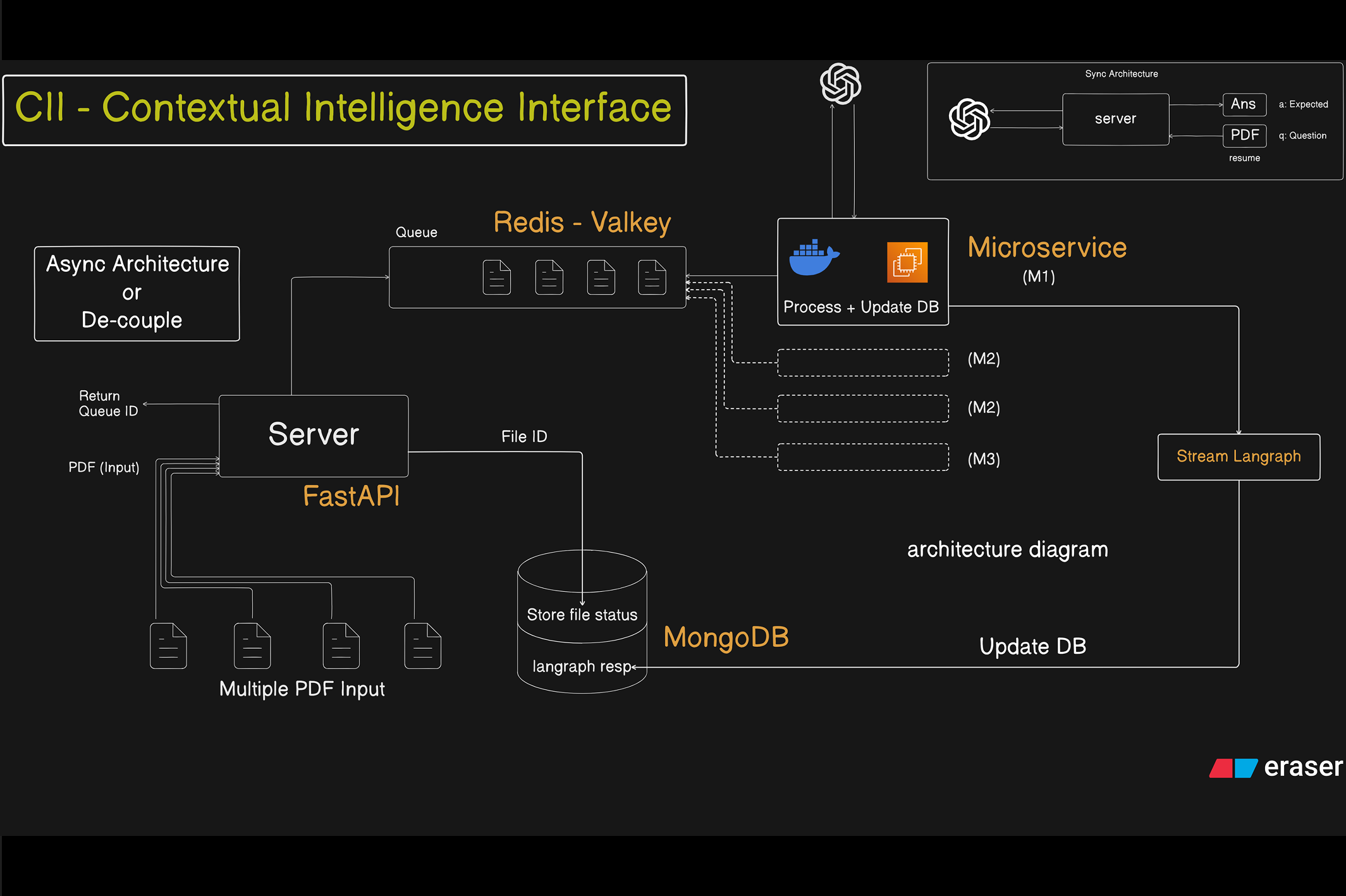Click the Async Architecture or De-couple box
Screen dimensions: 1346x896
tap(137, 293)
